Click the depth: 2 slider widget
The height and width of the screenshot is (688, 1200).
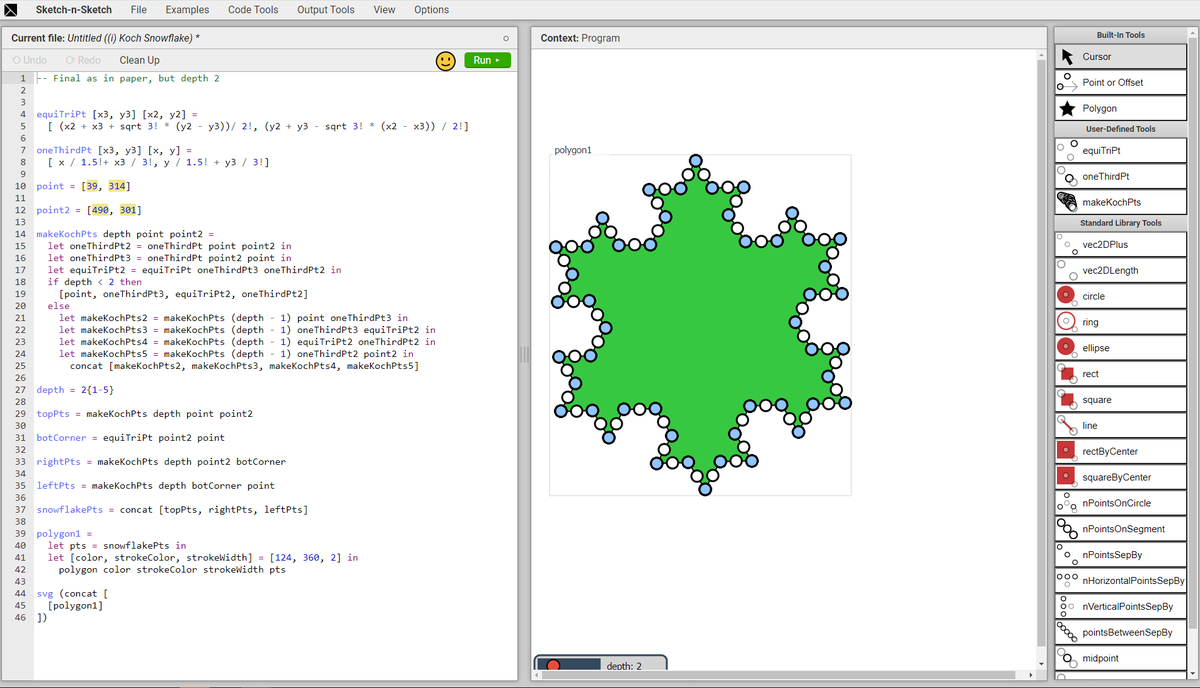click(x=601, y=665)
